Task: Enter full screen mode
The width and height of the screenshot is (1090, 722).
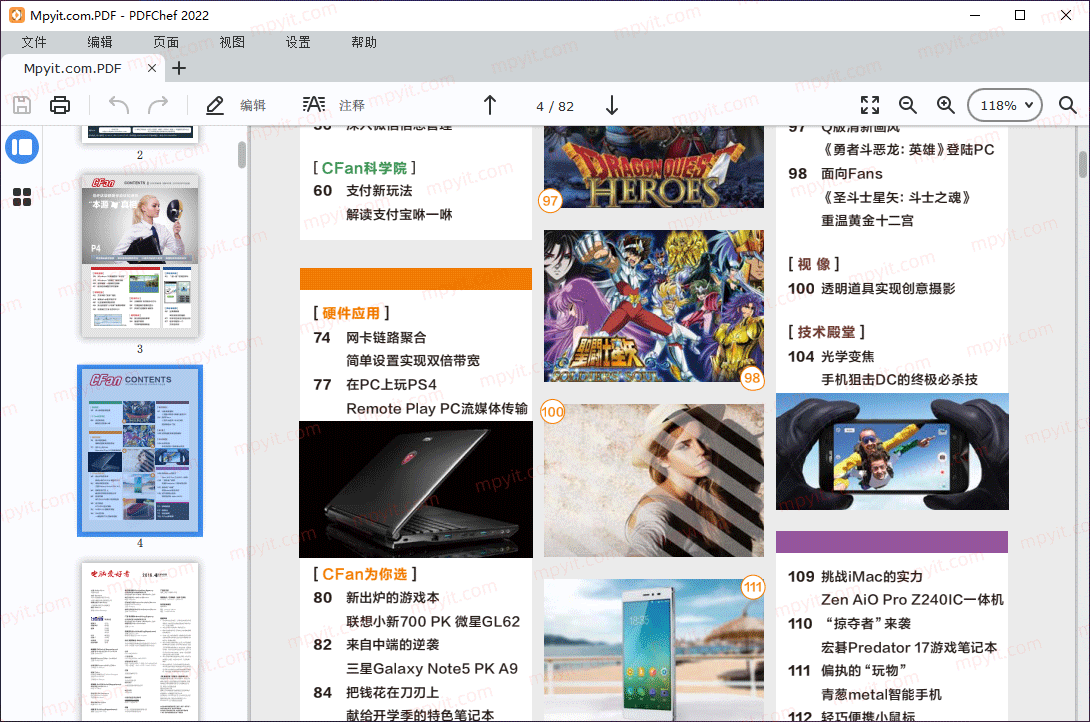Action: pos(870,105)
